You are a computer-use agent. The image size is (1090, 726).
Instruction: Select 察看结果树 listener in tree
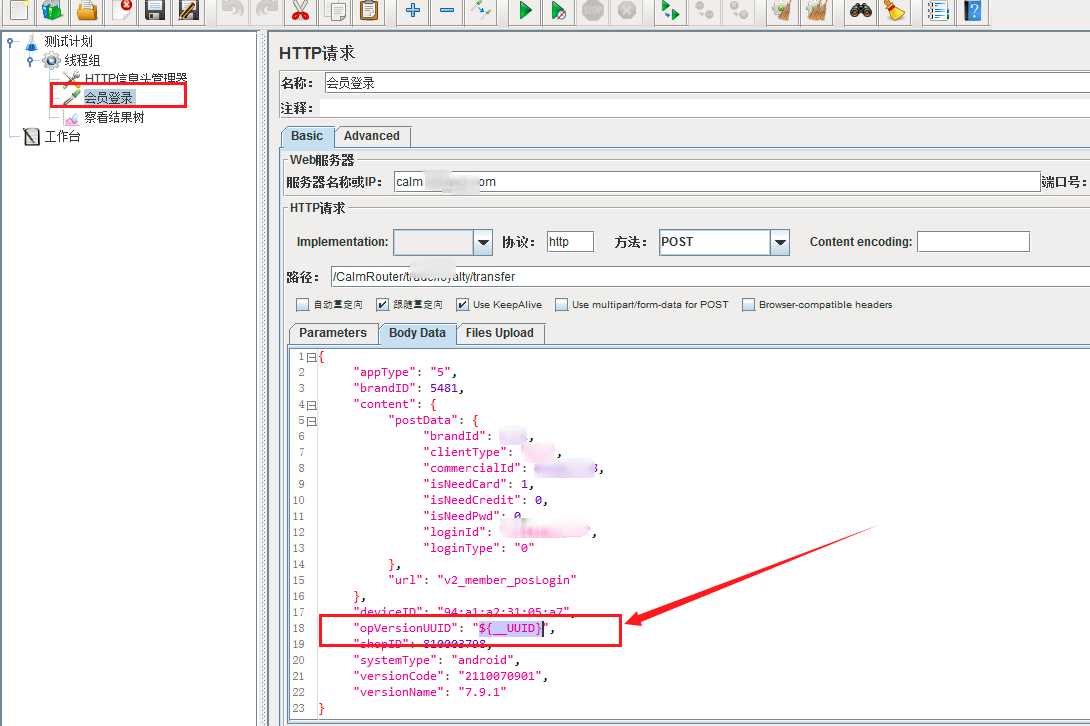tap(114, 117)
